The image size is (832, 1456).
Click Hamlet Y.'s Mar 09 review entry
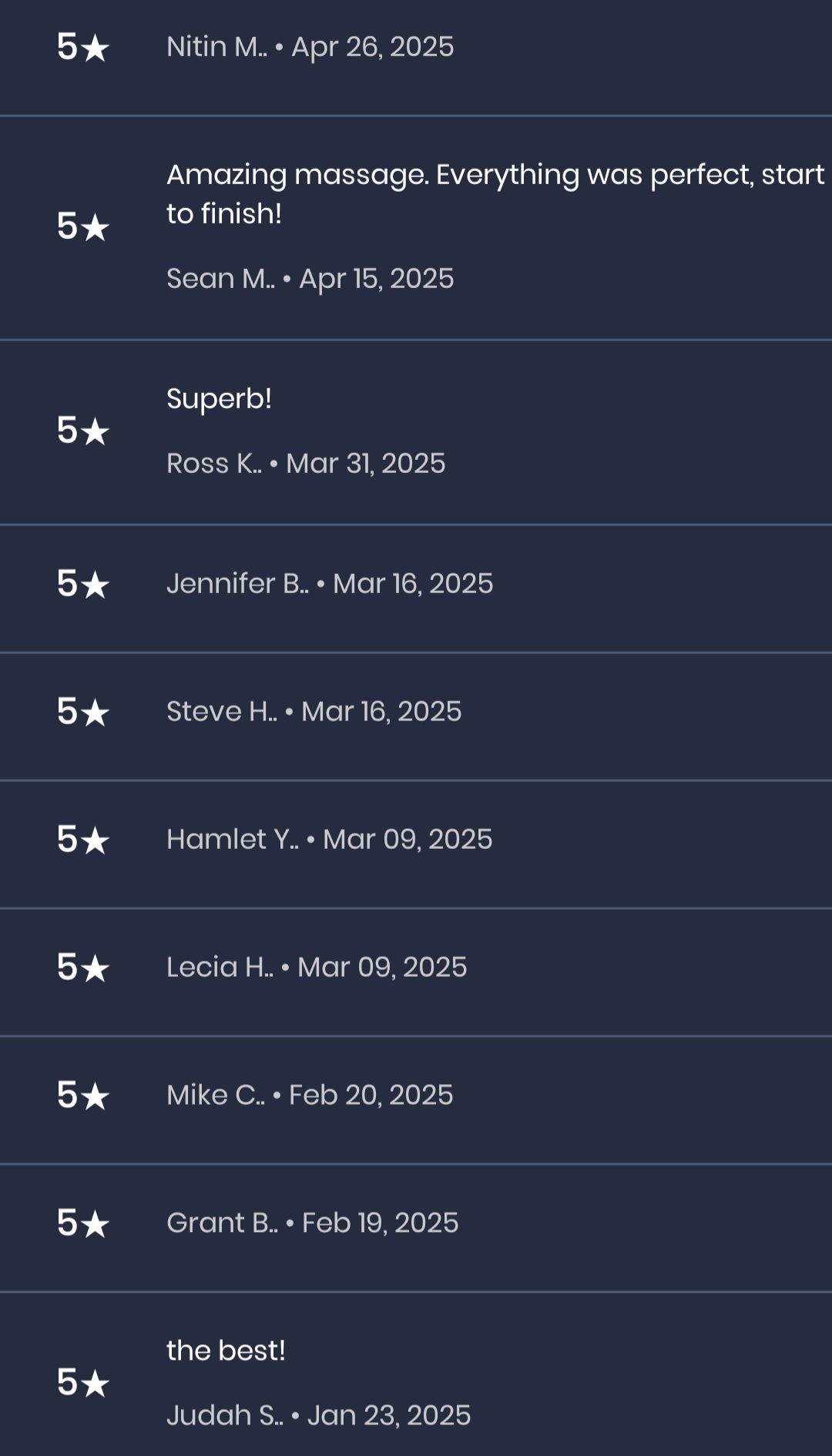click(329, 840)
